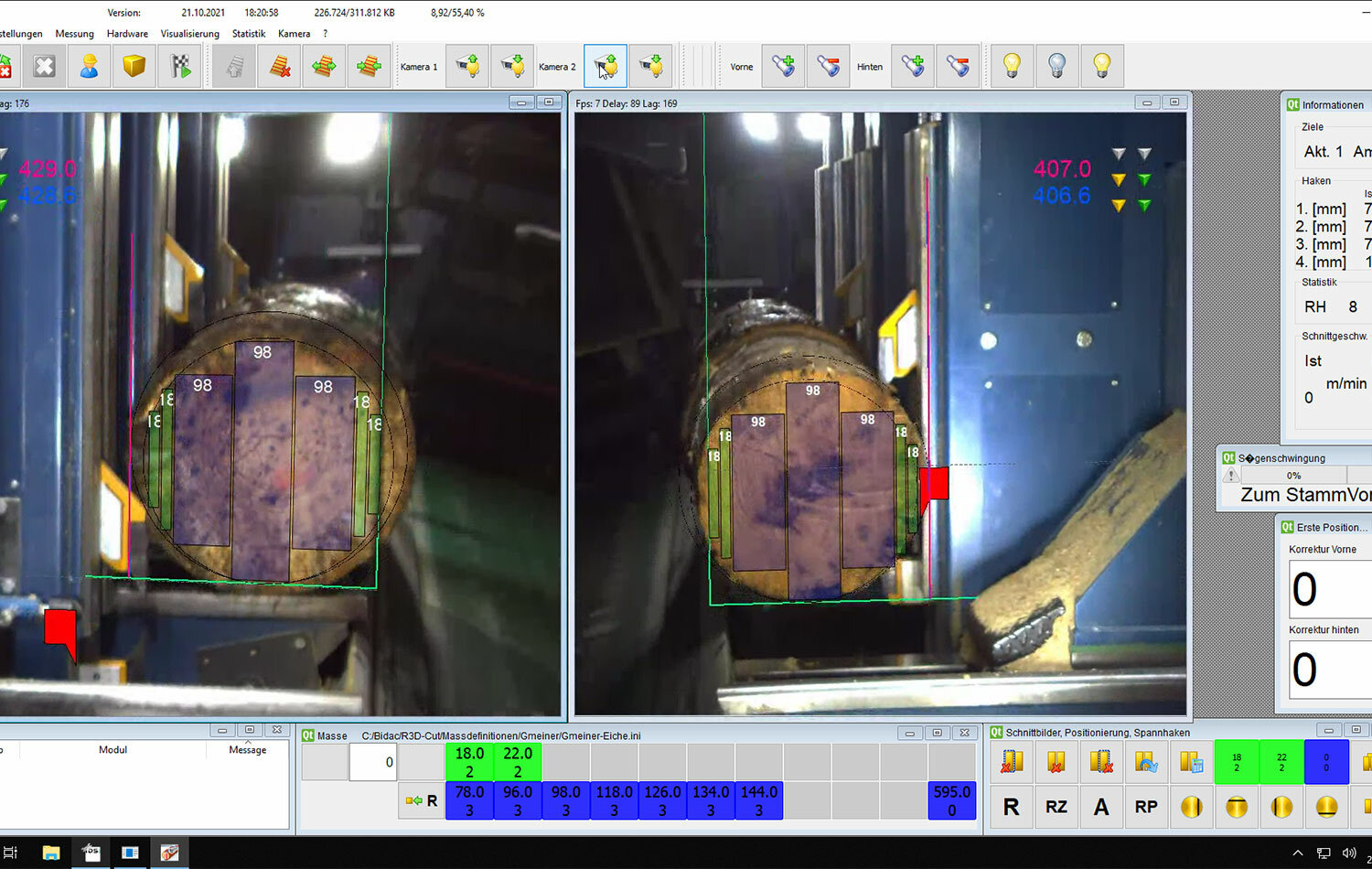Image resolution: width=1372 pixels, height=869 pixels.
Task: Click delete center boards icon in Schnittbilder
Action: (x=1056, y=762)
